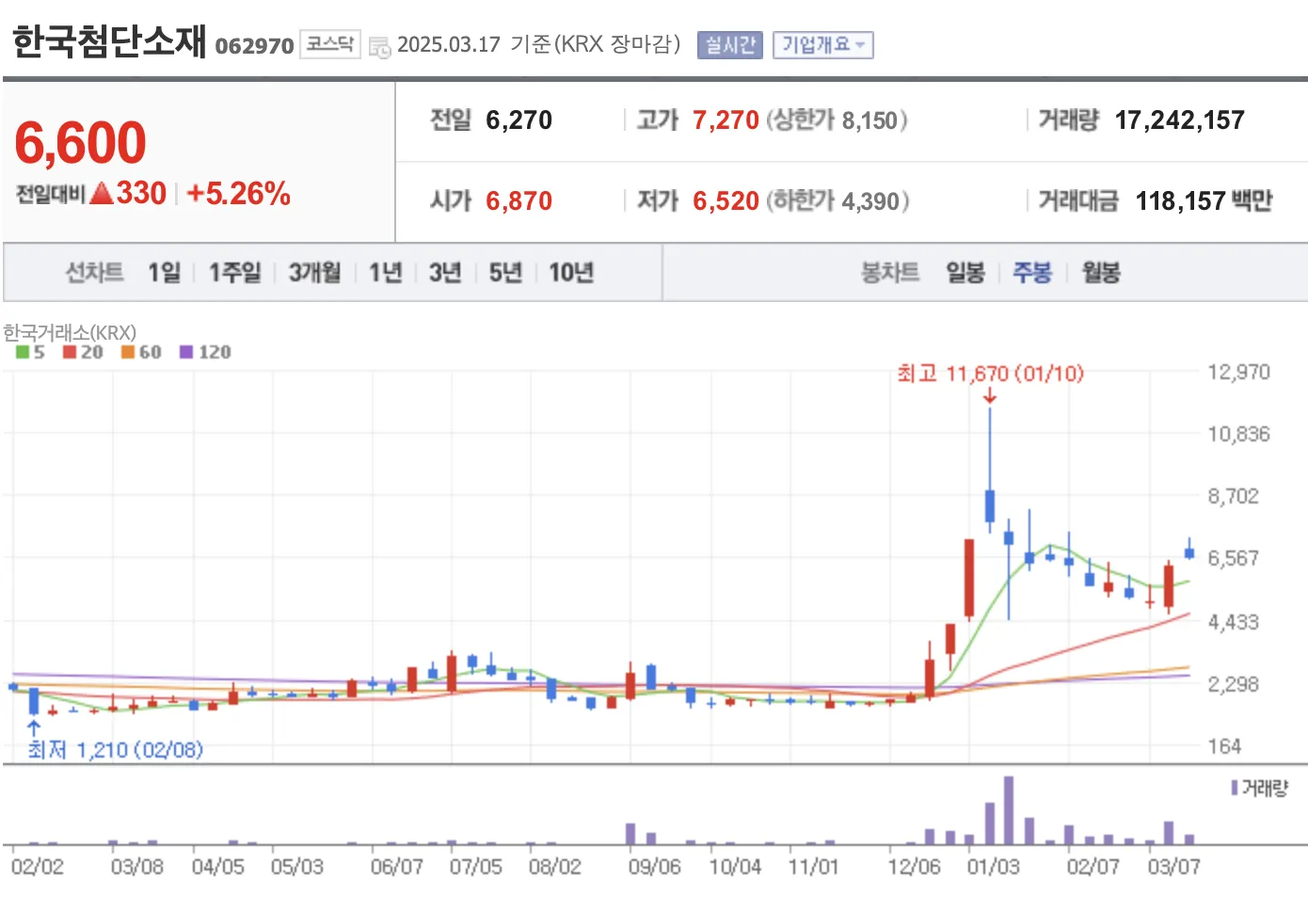Click the 거래량 volume legend marker
The height and width of the screenshot is (924, 1308).
tap(1234, 788)
